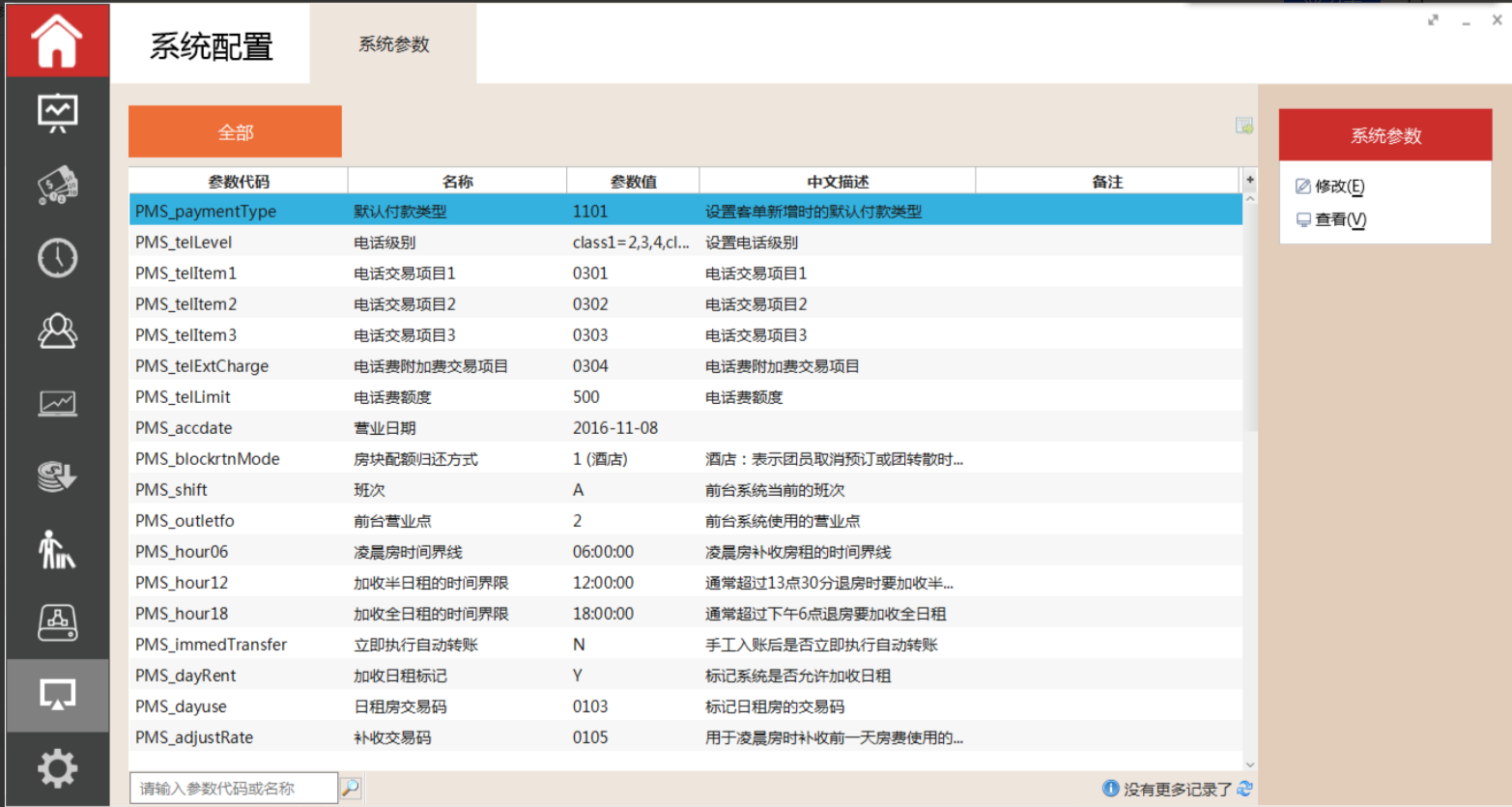Image resolution: width=1512 pixels, height=807 pixels.
Task: Switch to the 系统参数 tab
Action: [393, 44]
